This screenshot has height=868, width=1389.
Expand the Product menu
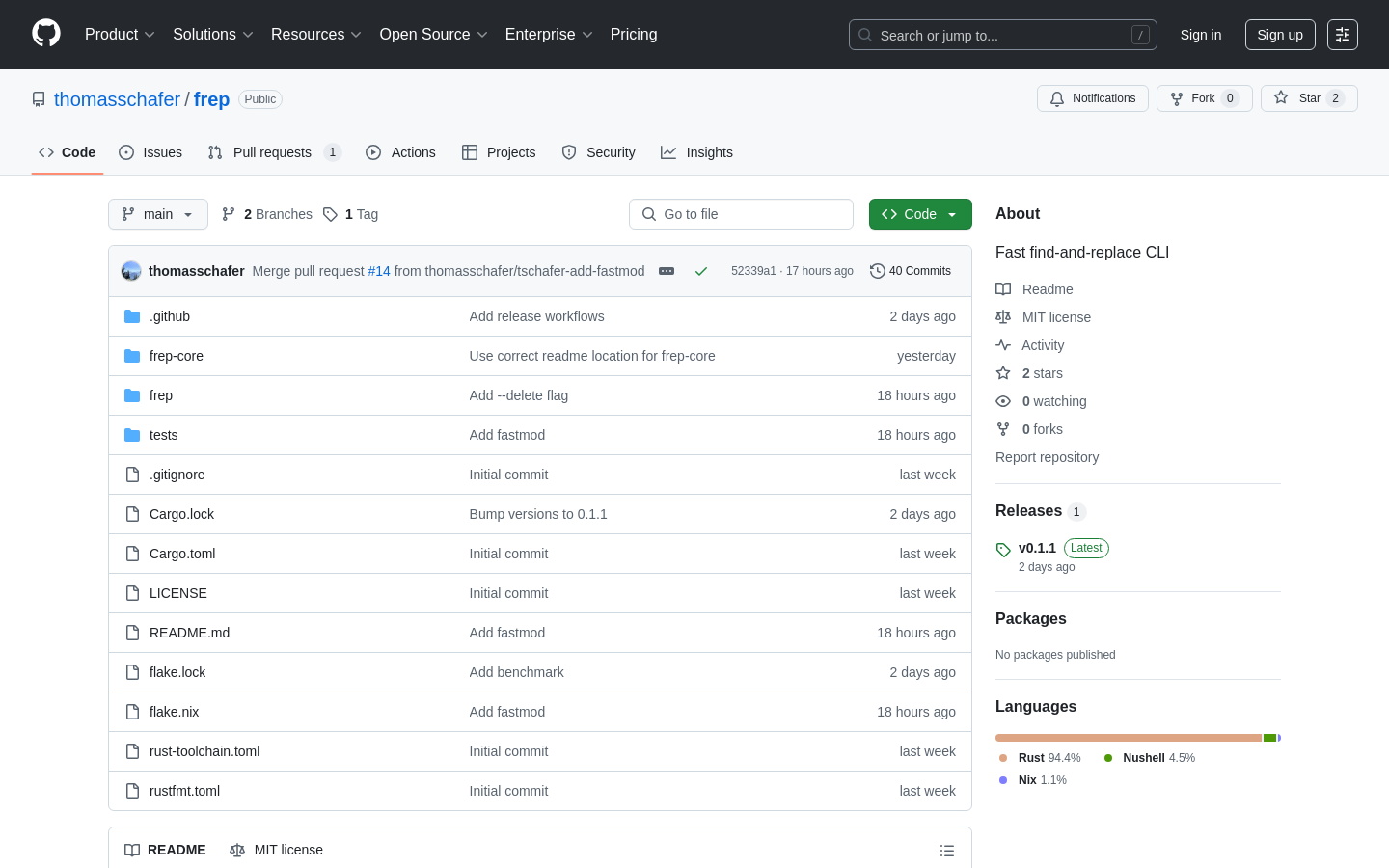click(120, 35)
